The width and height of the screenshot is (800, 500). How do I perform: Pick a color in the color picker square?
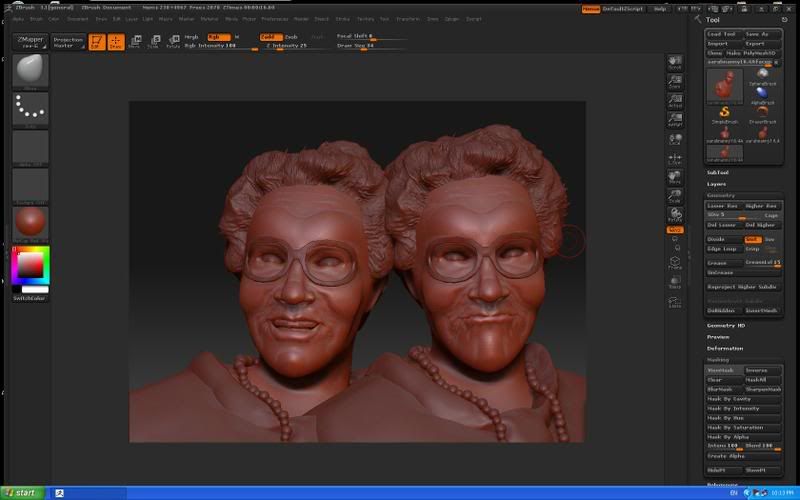[30, 265]
